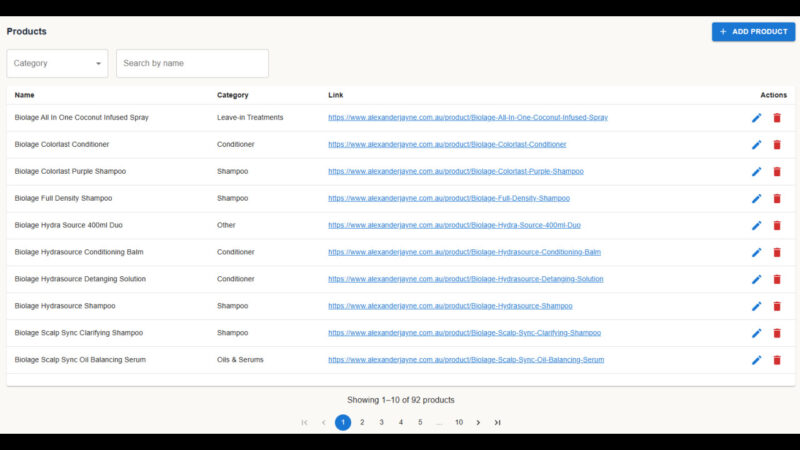
Task: Delete Biolage Full Density Shampoo product
Action: click(777, 199)
